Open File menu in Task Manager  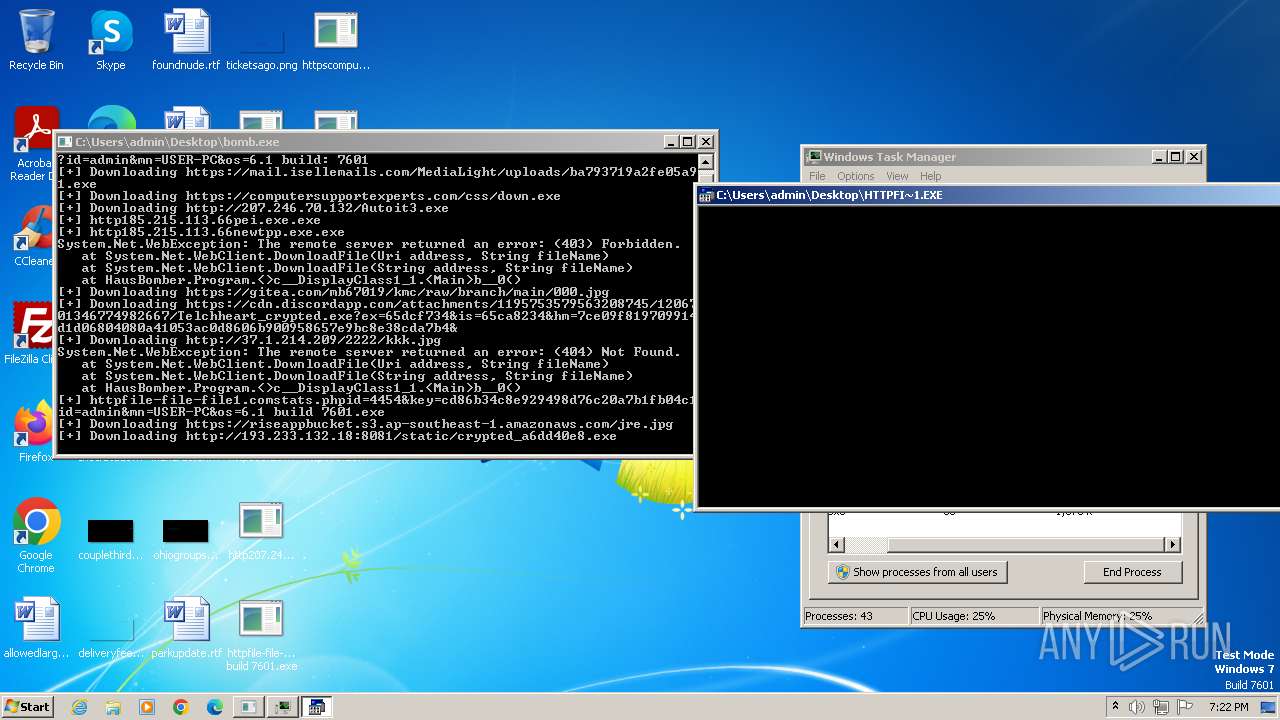click(817, 176)
